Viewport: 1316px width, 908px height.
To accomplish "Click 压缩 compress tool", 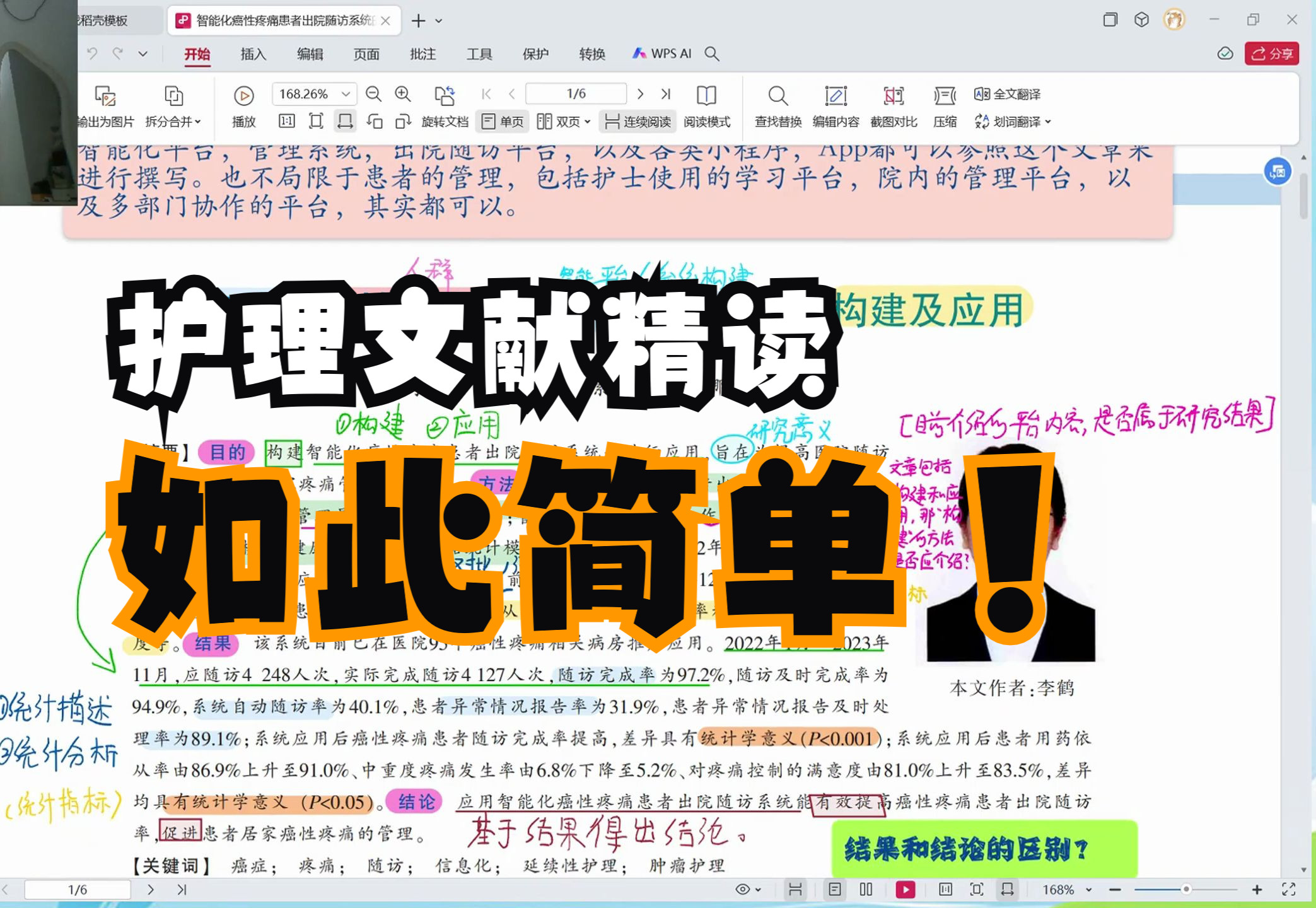I will pyautogui.click(x=945, y=107).
